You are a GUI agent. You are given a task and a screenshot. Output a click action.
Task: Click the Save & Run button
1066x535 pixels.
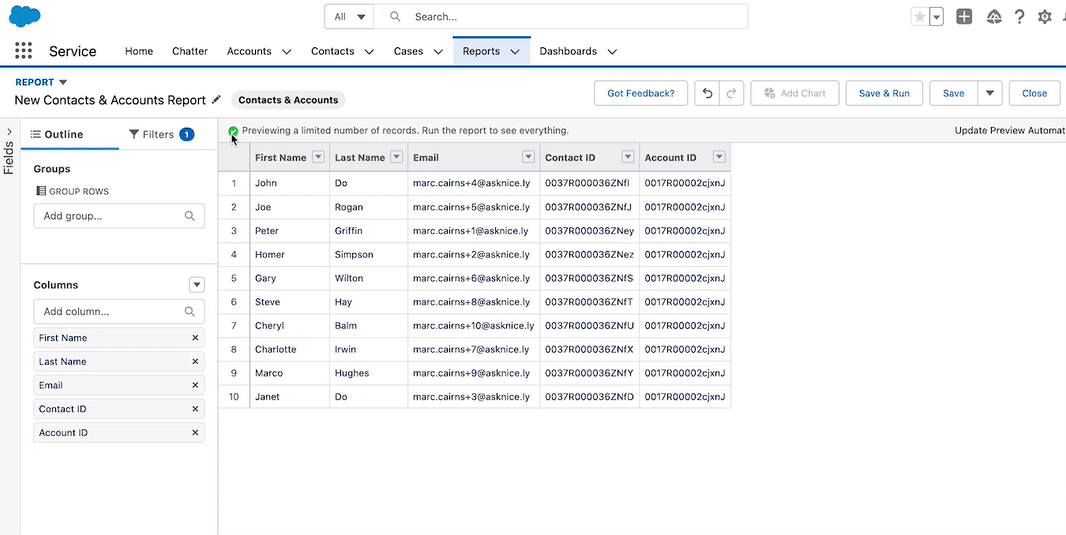tap(884, 93)
